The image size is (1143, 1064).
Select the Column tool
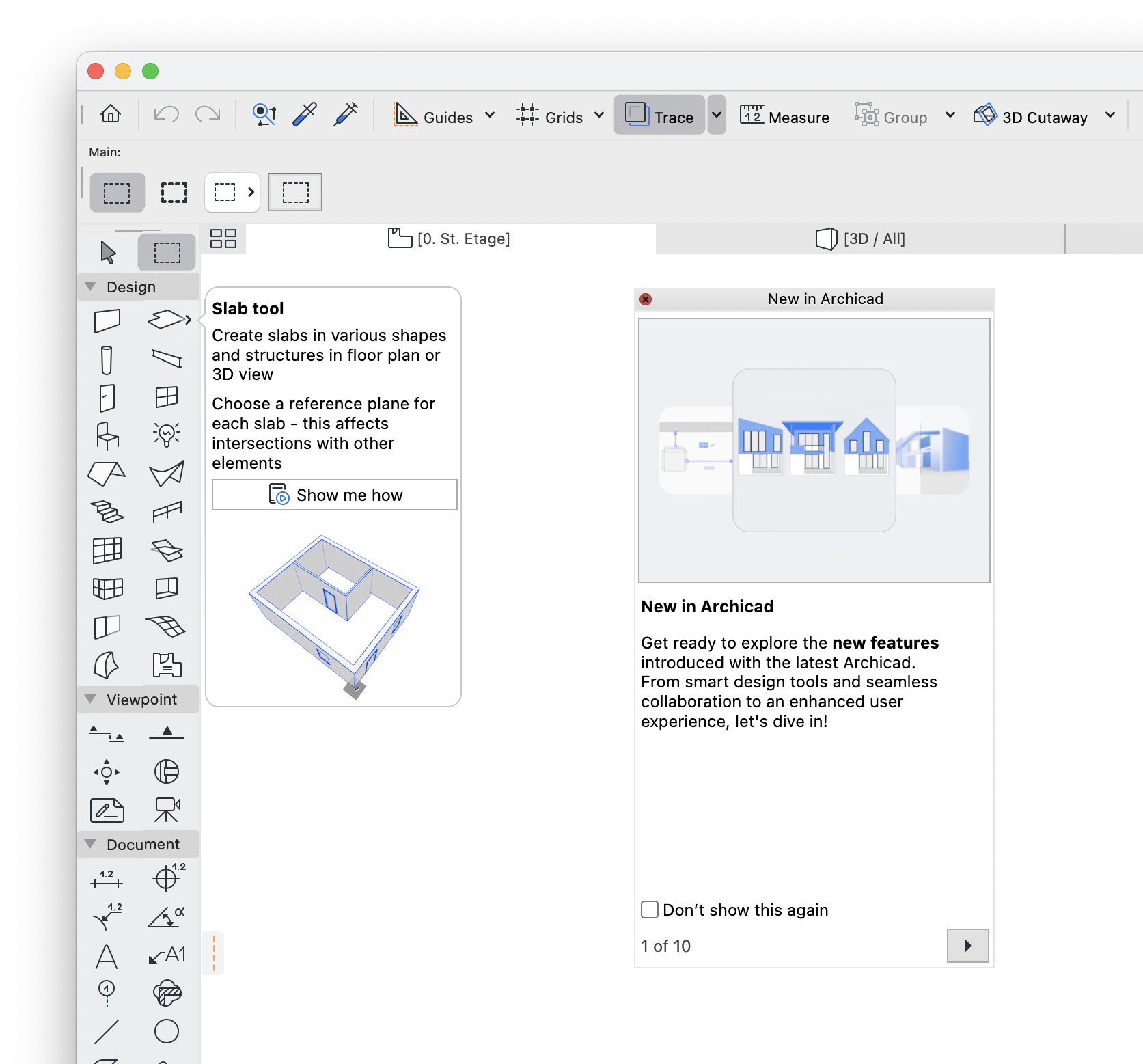[x=107, y=360]
